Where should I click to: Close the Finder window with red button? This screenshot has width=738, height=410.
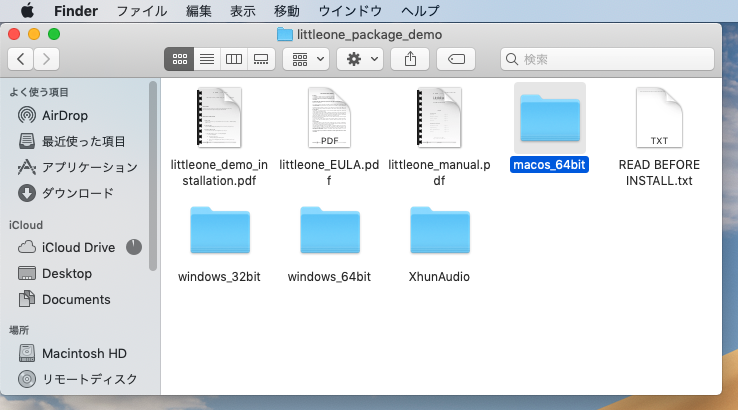pyautogui.click(x=14, y=34)
